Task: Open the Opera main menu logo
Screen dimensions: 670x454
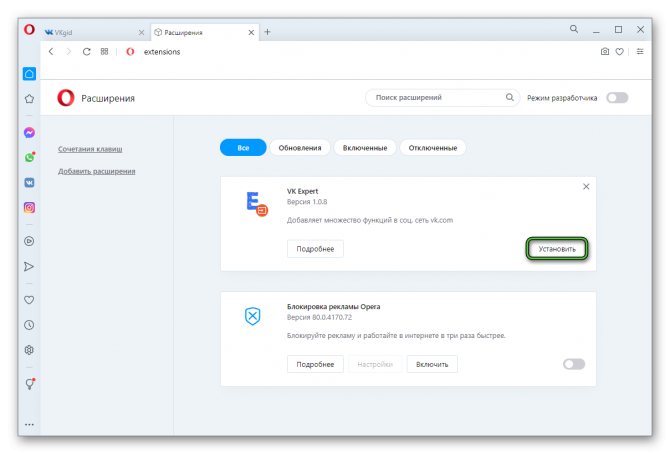Action: tap(29, 29)
